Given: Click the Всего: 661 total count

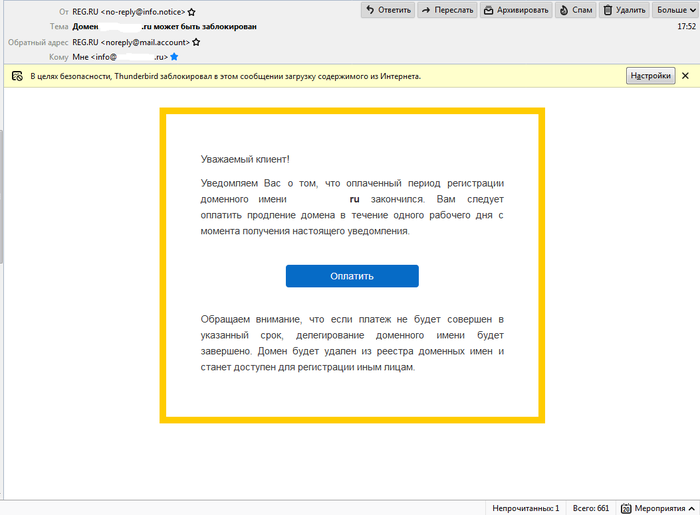Looking at the screenshot, I should [x=591, y=507].
